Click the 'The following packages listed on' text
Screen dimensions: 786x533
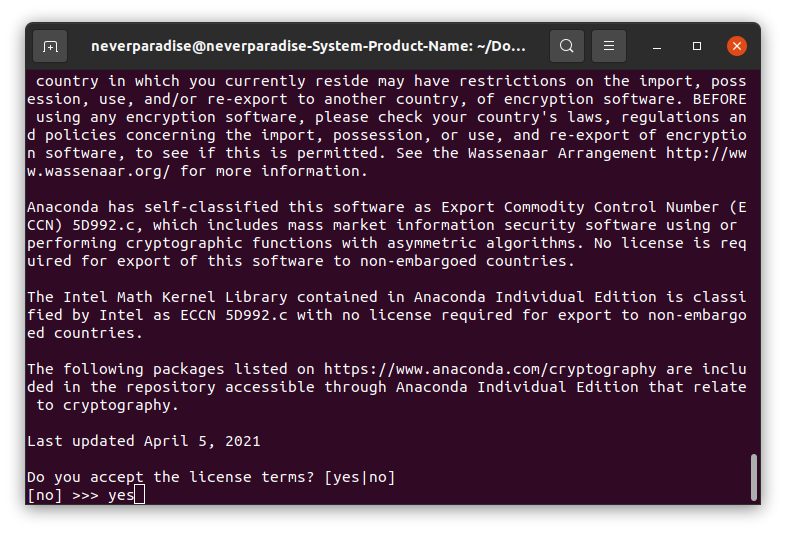(171, 369)
